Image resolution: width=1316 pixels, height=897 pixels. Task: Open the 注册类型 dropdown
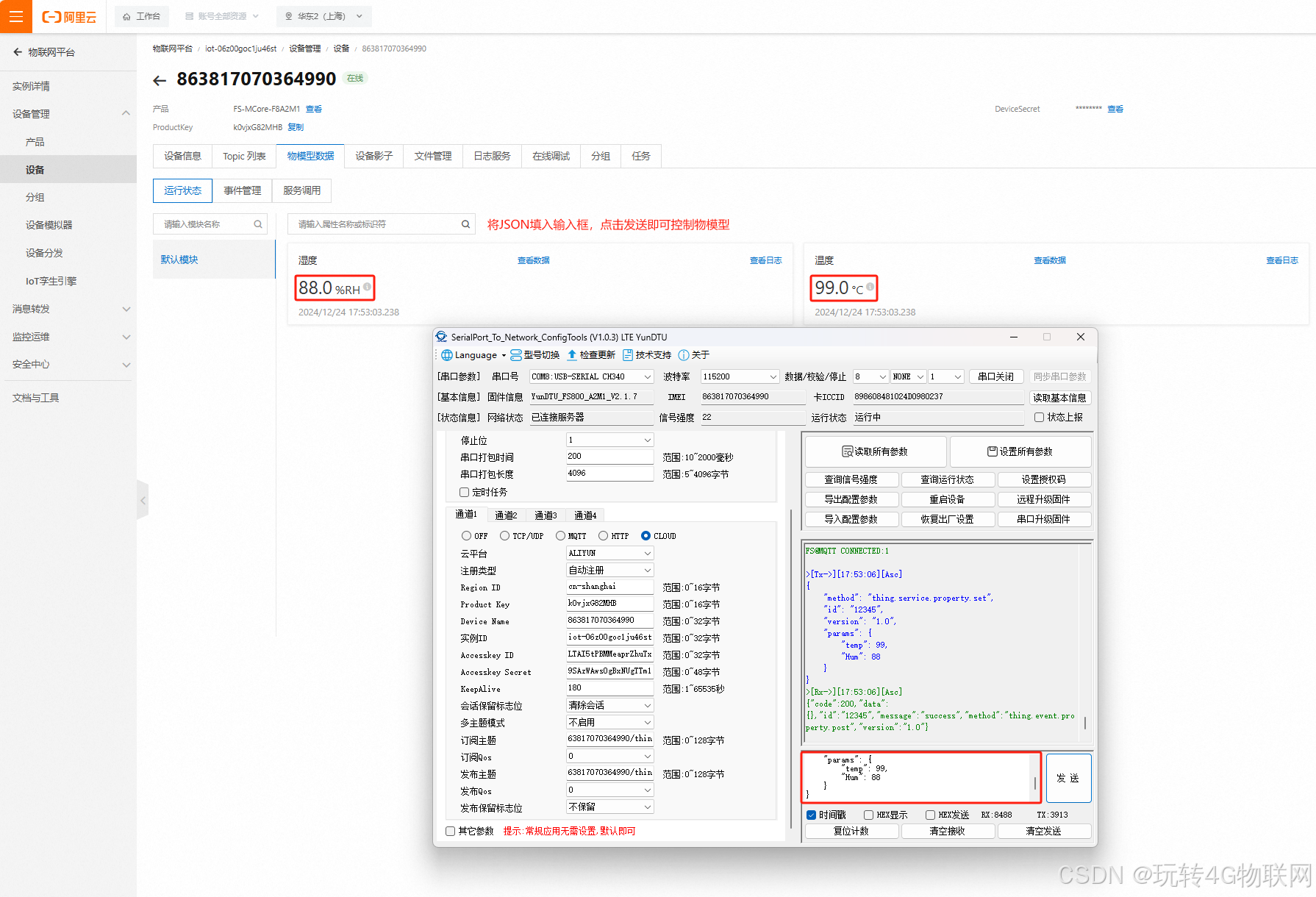(x=609, y=570)
